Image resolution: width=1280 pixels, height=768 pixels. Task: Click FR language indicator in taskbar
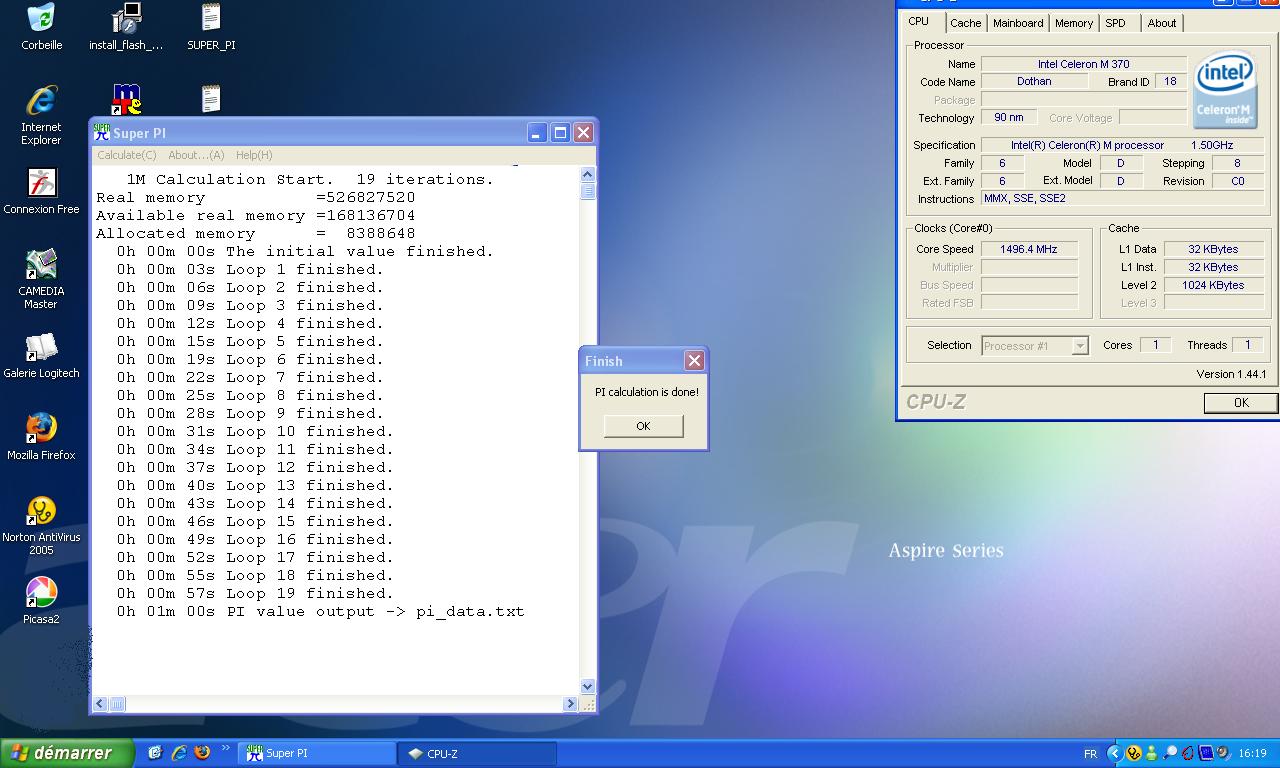pos(1090,753)
